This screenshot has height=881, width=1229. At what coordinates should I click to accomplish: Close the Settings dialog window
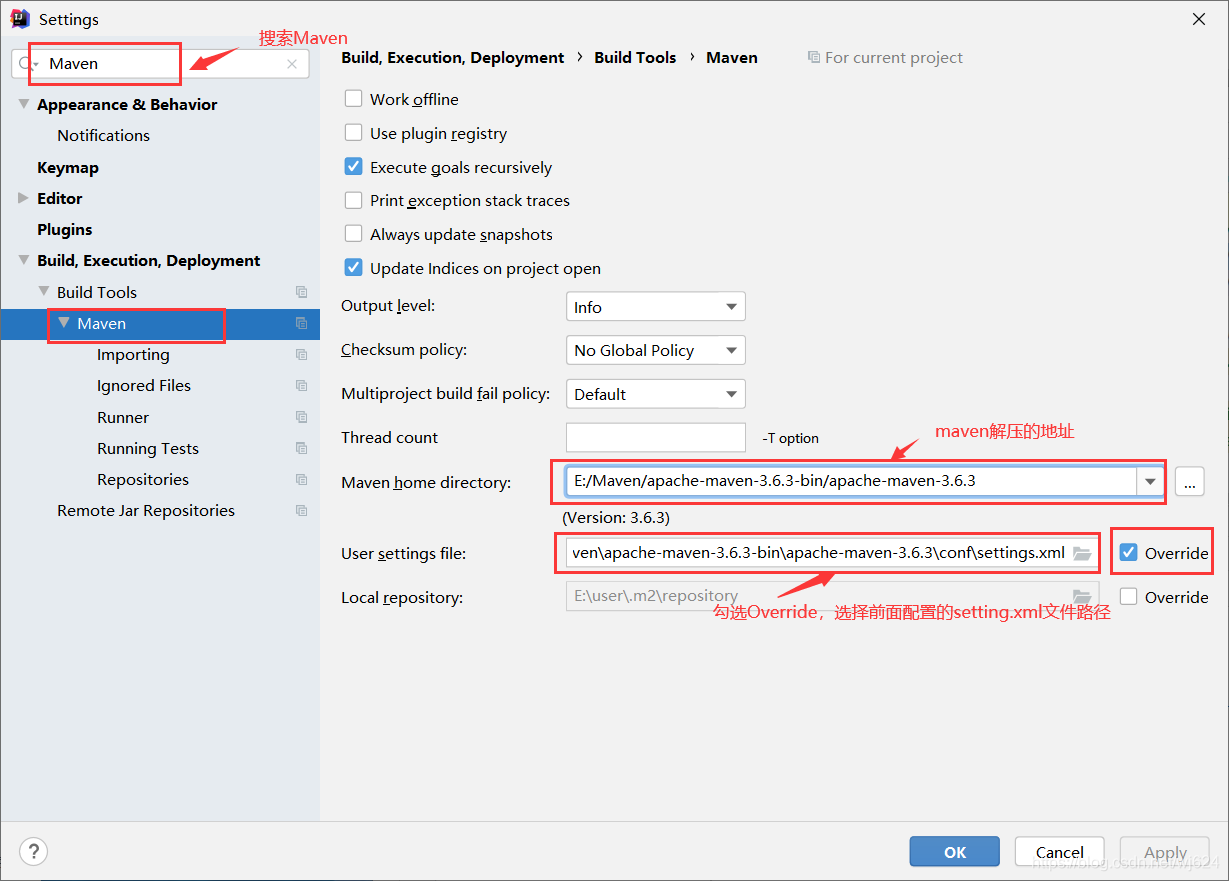pos(1198,19)
